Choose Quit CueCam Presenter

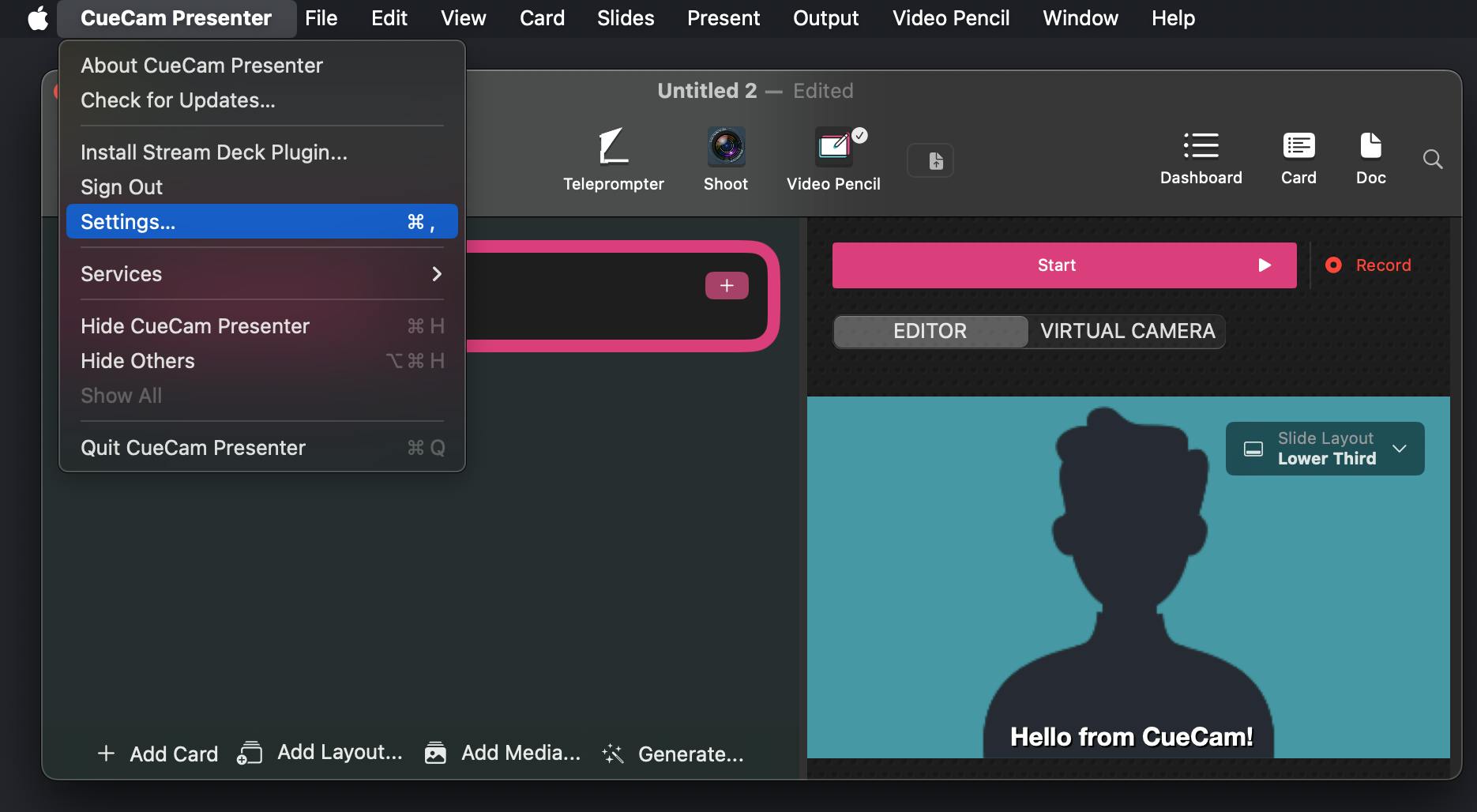[262, 448]
